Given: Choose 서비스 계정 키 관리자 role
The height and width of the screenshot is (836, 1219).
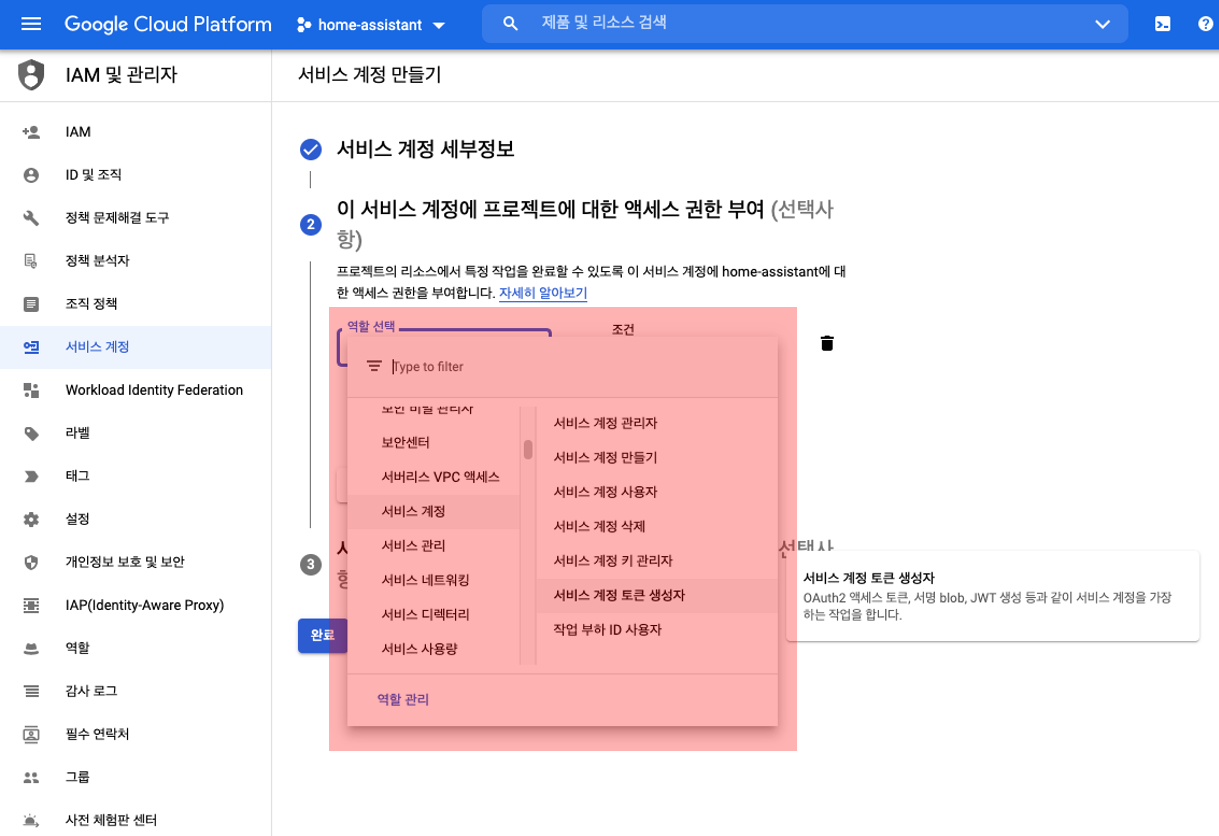Looking at the screenshot, I should pyautogui.click(x=657, y=561).
